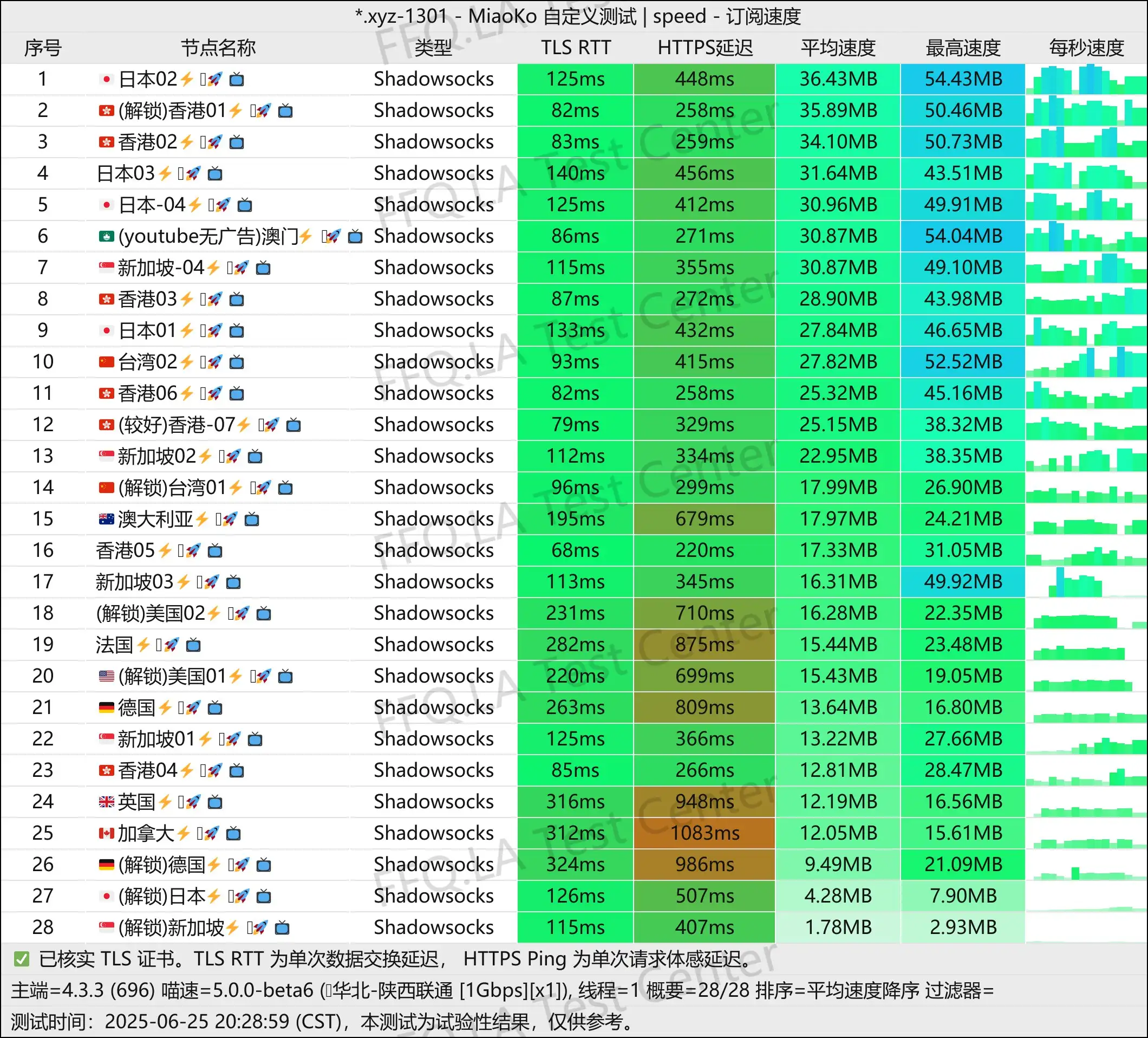This screenshot has width=1148, height=1038.
Task: Click the Canada flag beside 加拿大
Action: coord(106,833)
